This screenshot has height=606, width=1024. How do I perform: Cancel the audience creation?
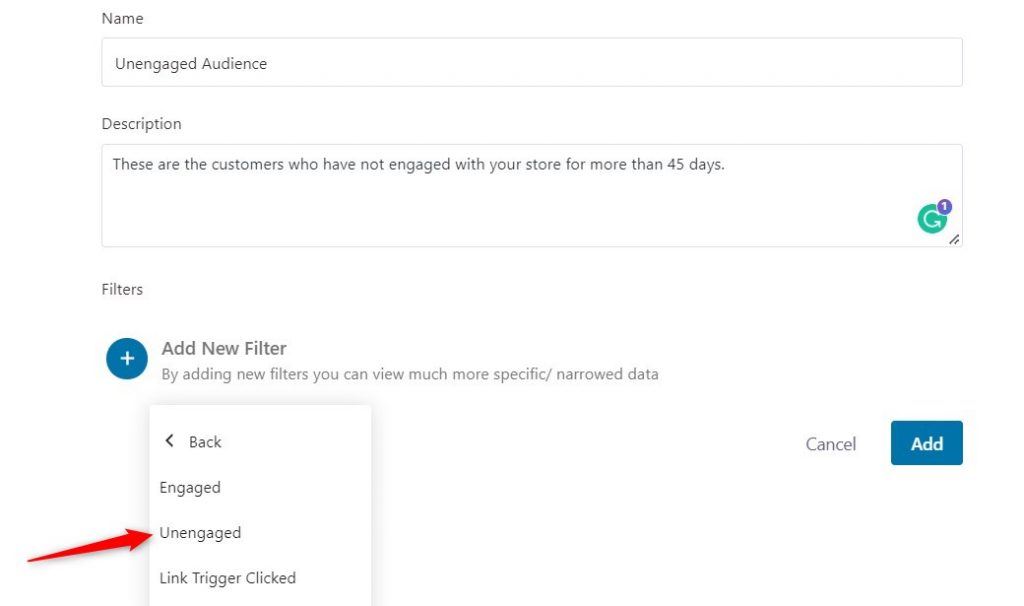830,444
